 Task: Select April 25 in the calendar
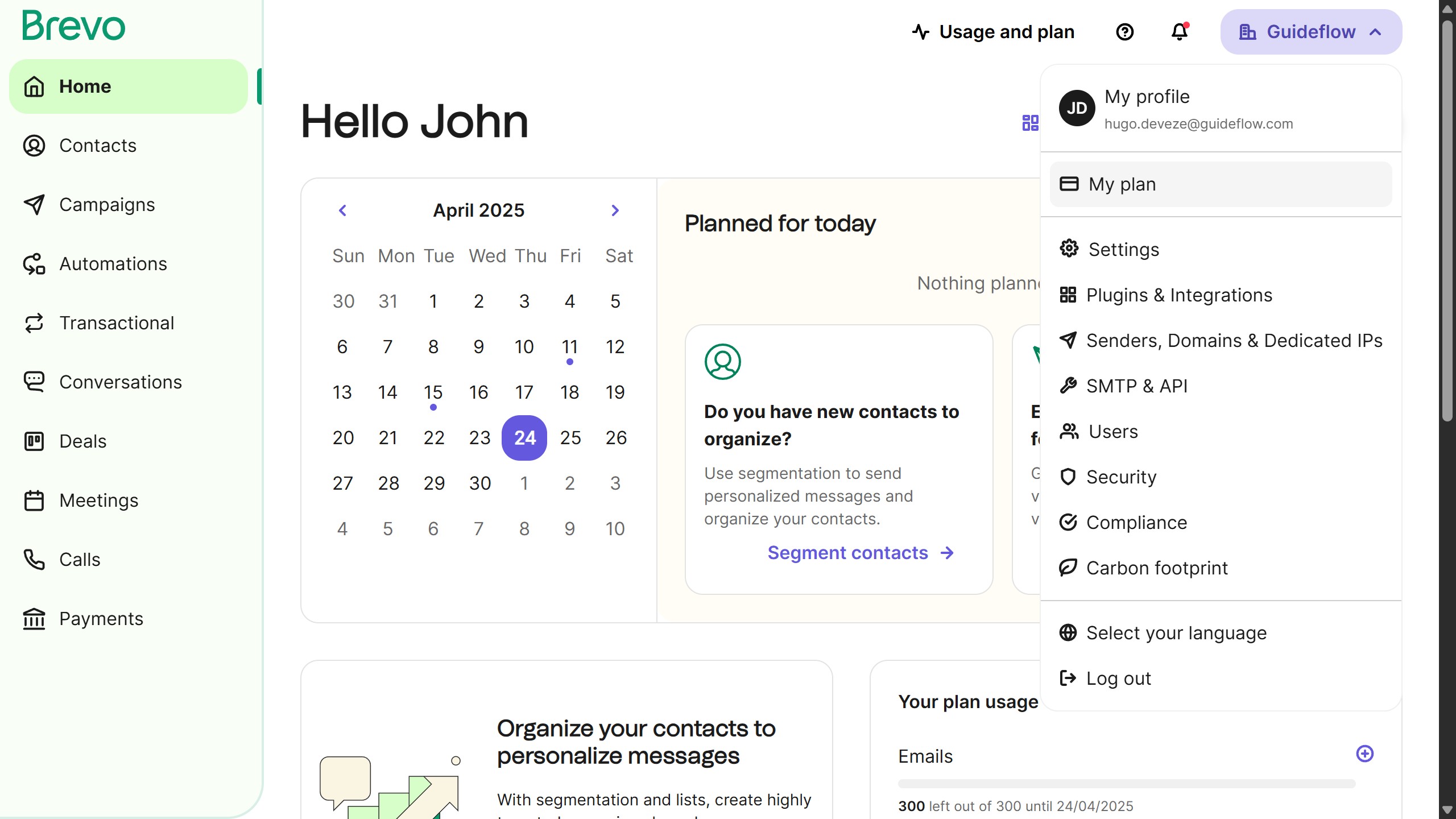pos(570,438)
